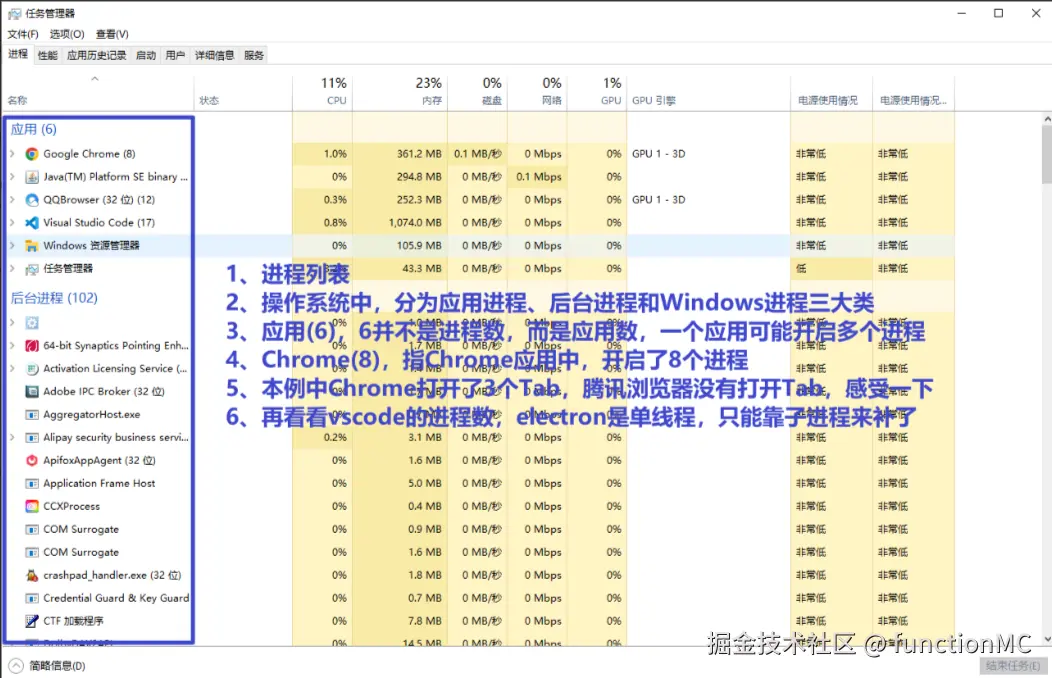Image resolution: width=1052 pixels, height=678 pixels.
Task: Switch to the 应用历史记录 tab
Action: pyautogui.click(x=97, y=56)
